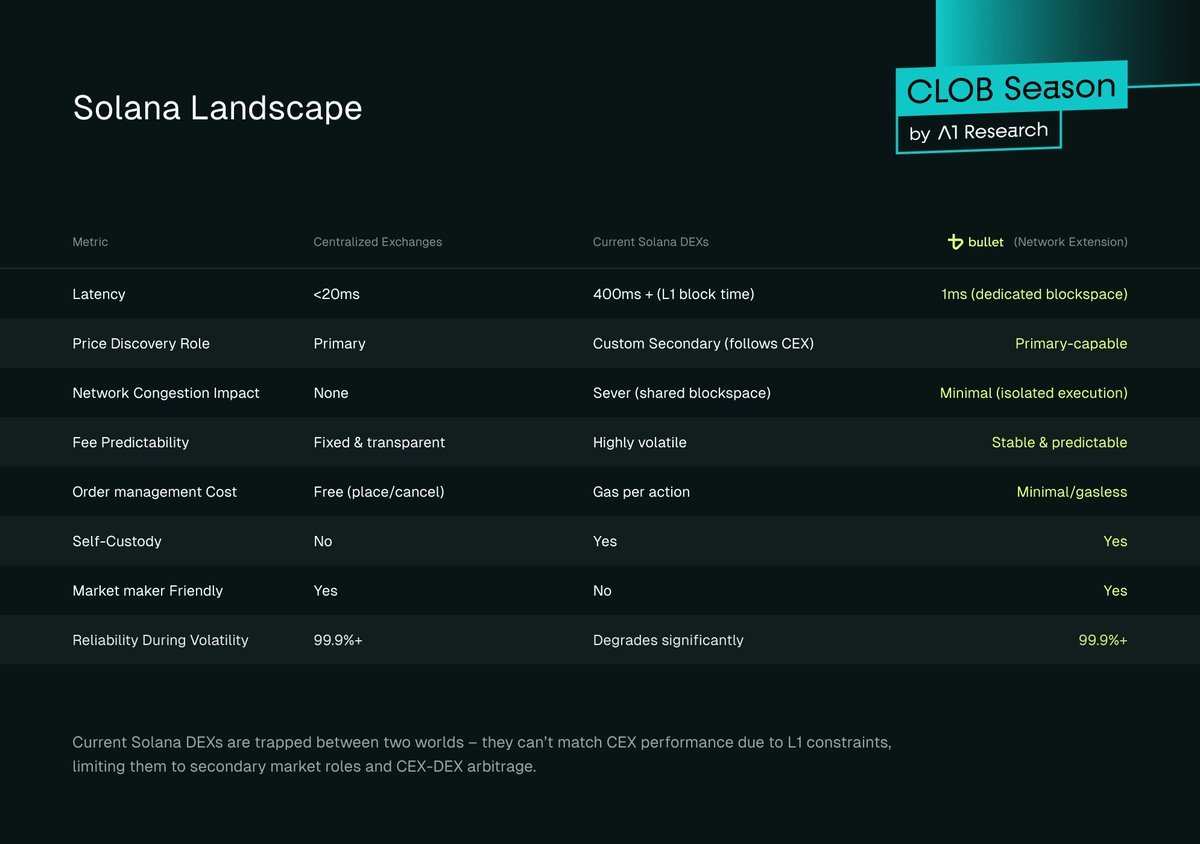1200x844 pixels.
Task: Click the 'Gas per action' cell
Action: (641, 492)
